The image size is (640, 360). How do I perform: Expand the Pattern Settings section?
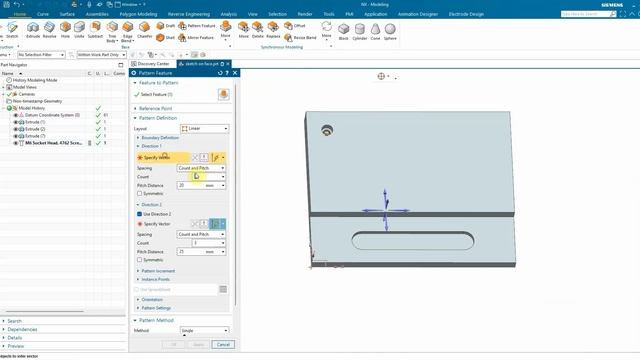tap(156, 308)
